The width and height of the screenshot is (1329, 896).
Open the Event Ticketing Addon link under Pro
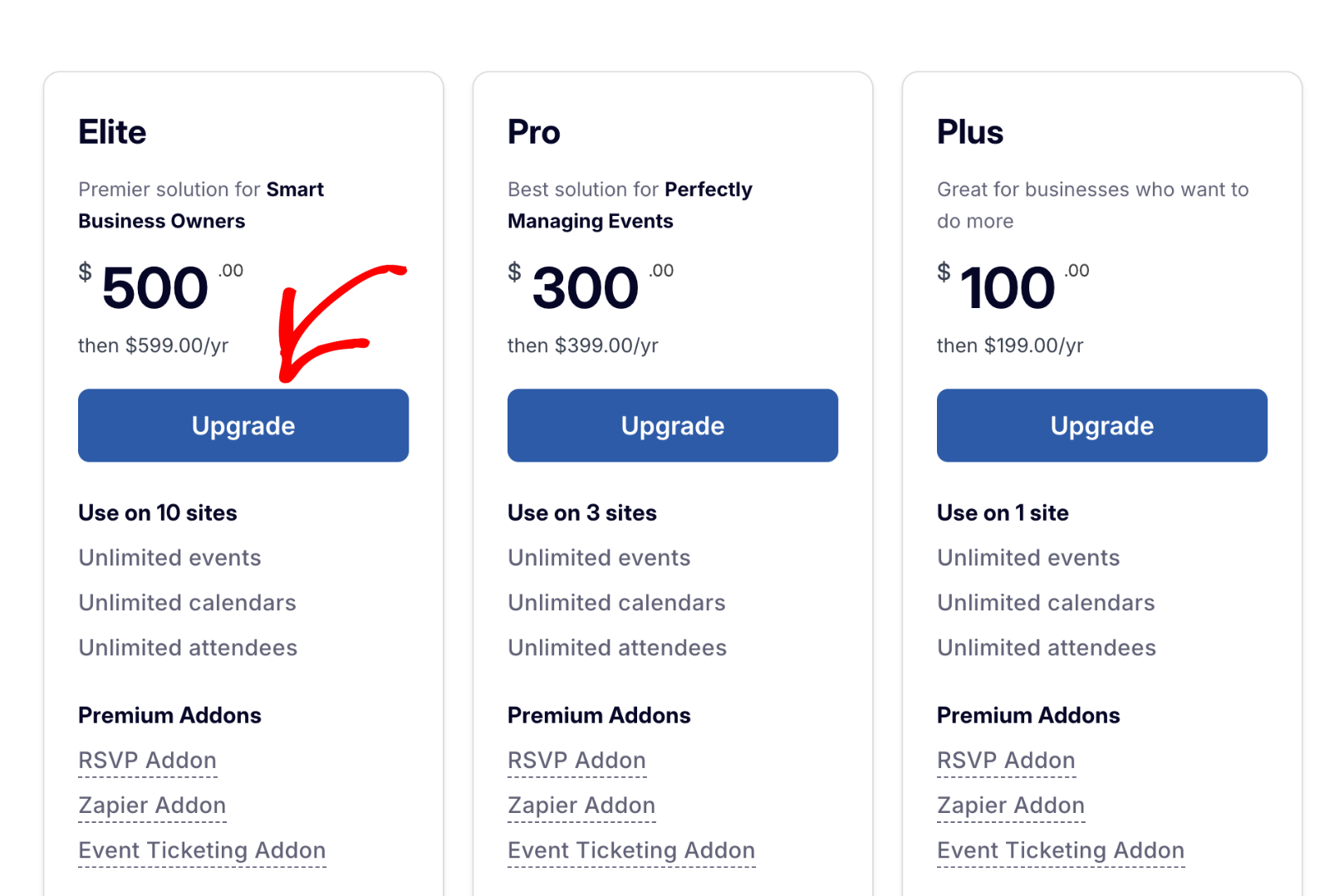631,849
